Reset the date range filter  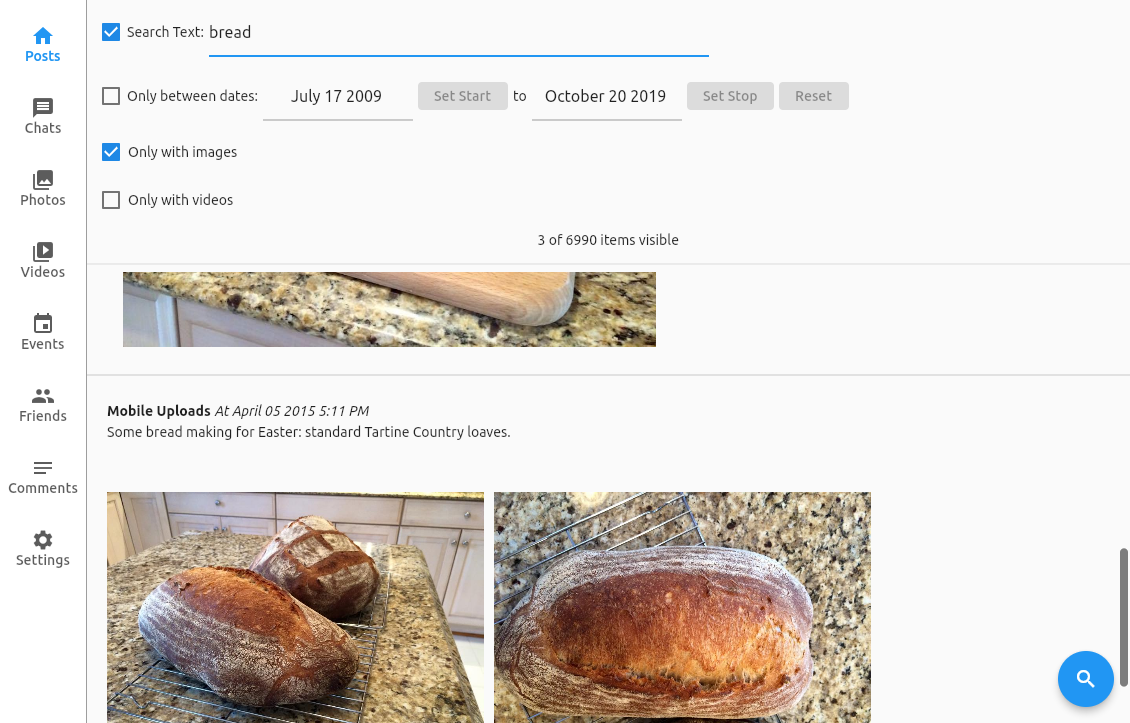click(814, 96)
